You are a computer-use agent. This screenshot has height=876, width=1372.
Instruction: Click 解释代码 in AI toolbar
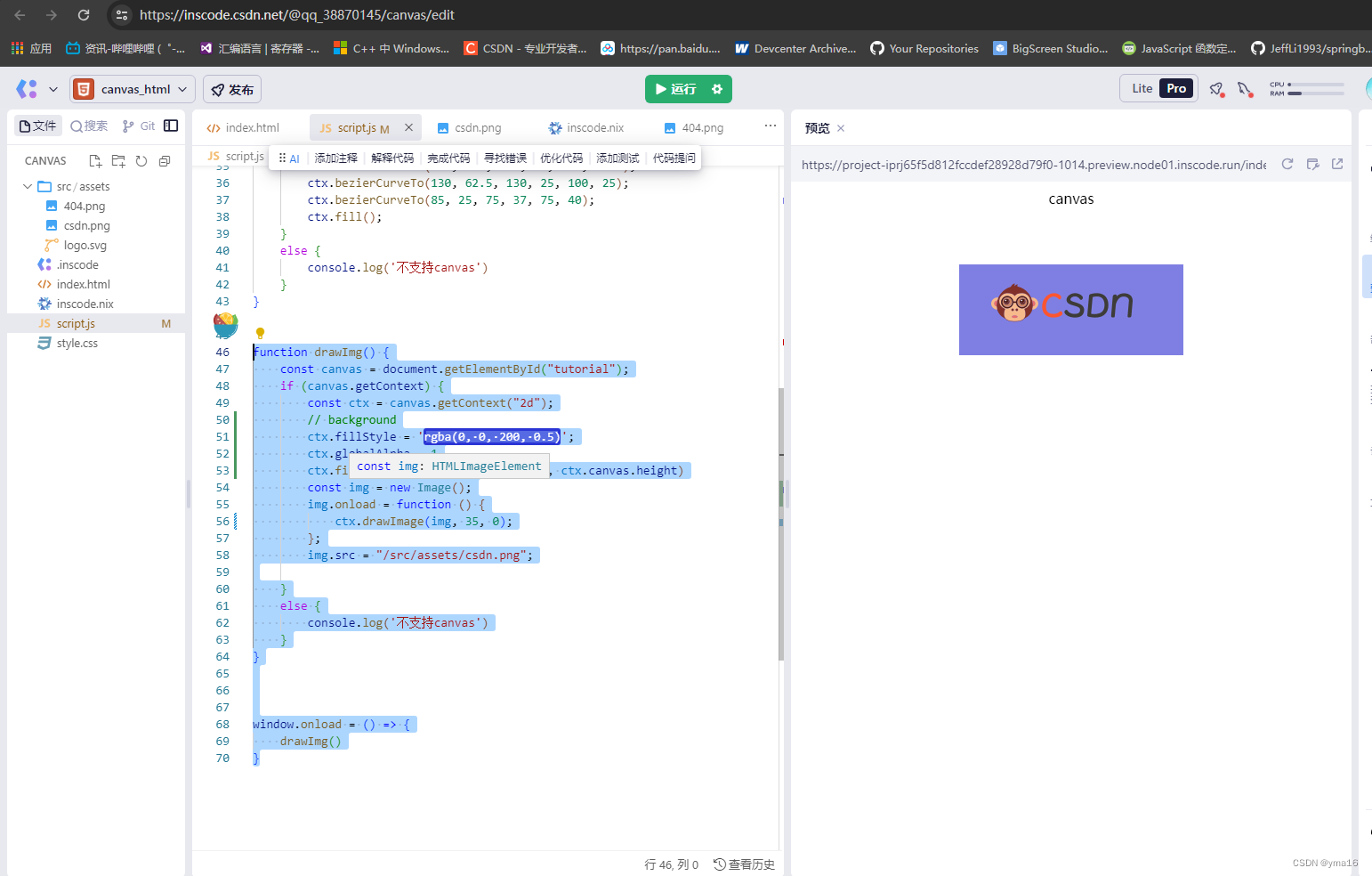pyautogui.click(x=392, y=158)
